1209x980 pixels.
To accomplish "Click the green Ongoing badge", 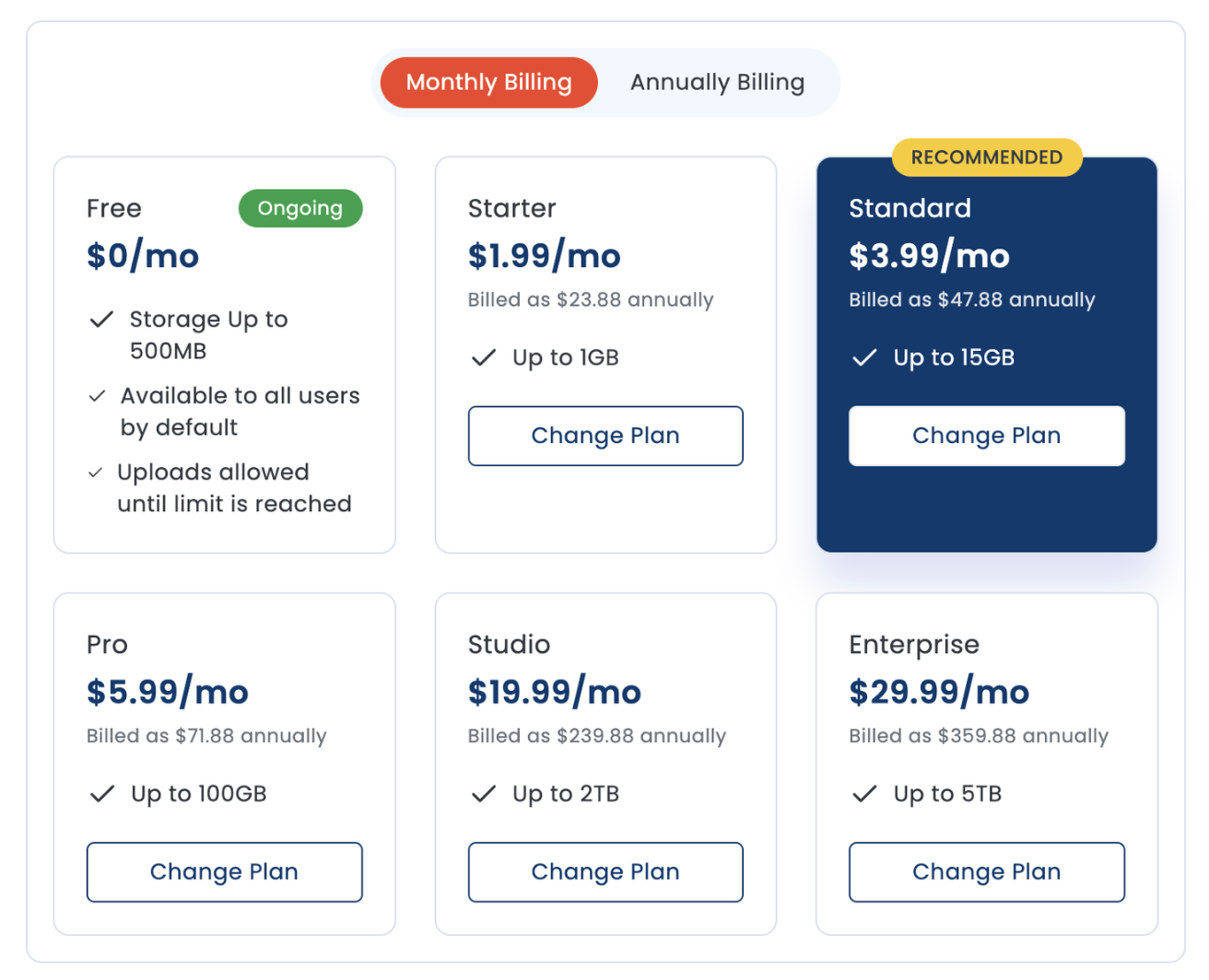I will tap(300, 208).
